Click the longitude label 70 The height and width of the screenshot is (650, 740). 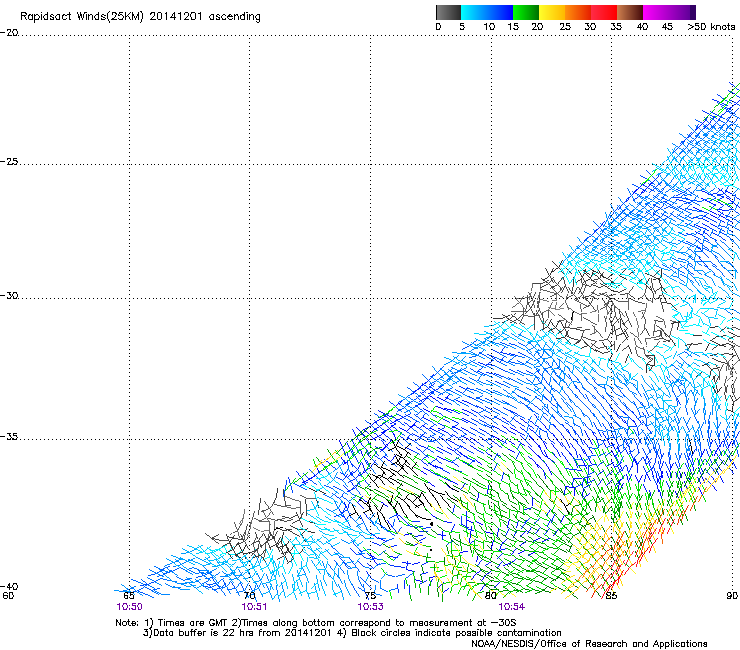(x=250, y=596)
